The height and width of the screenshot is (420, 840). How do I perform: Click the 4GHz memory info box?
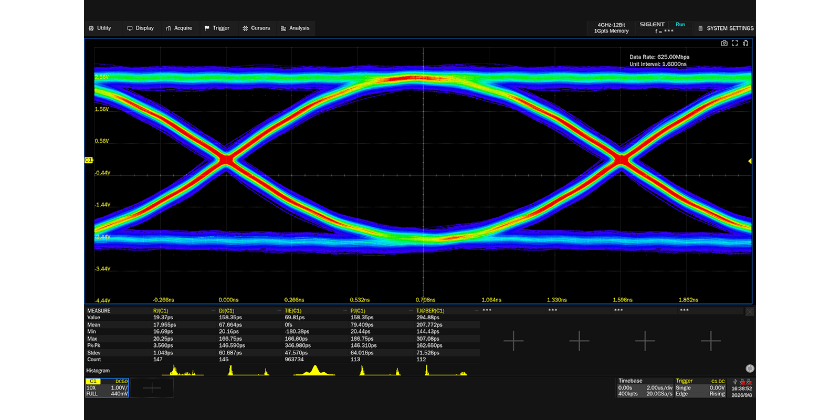tap(611, 28)
